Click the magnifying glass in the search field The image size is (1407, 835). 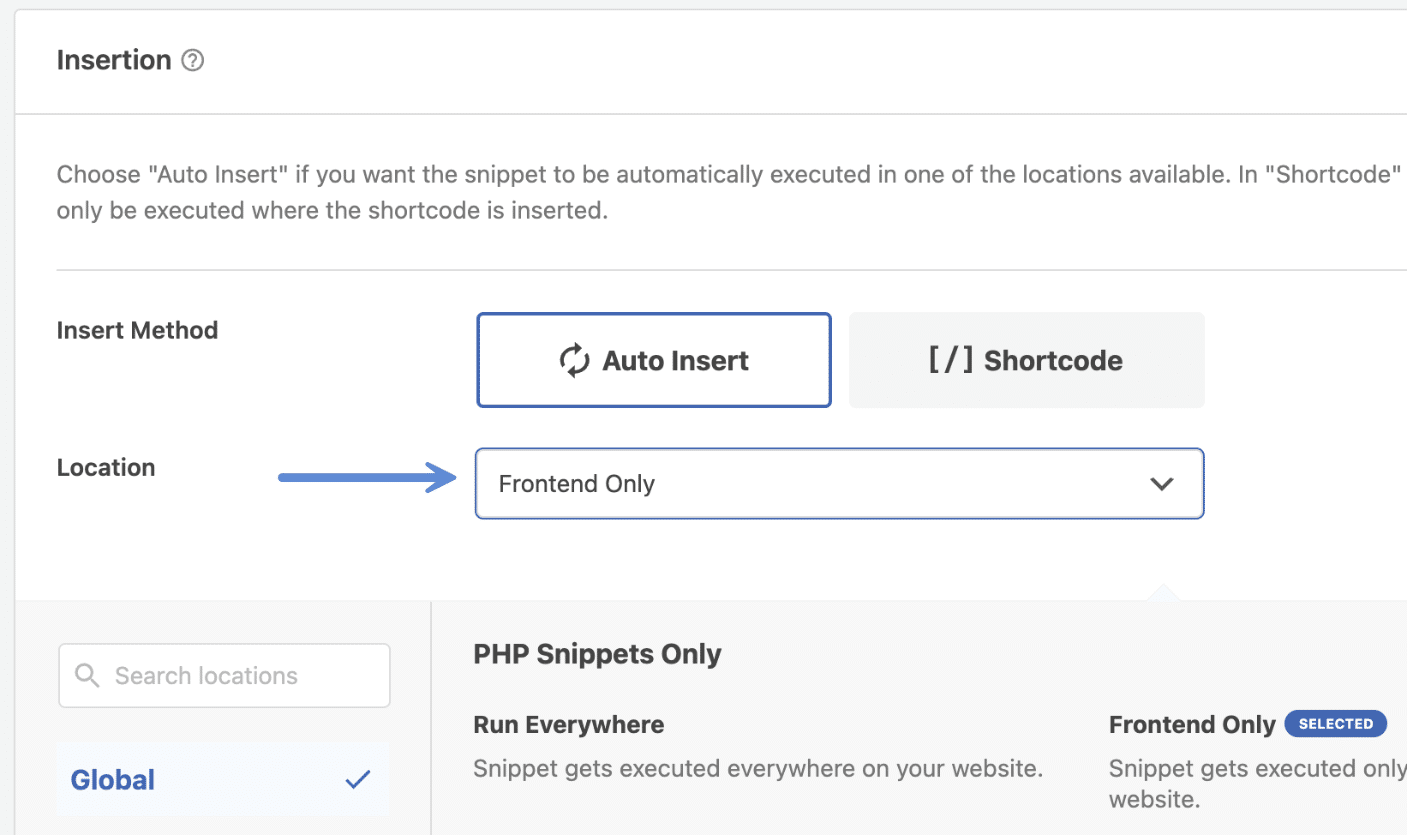point(86,675)
